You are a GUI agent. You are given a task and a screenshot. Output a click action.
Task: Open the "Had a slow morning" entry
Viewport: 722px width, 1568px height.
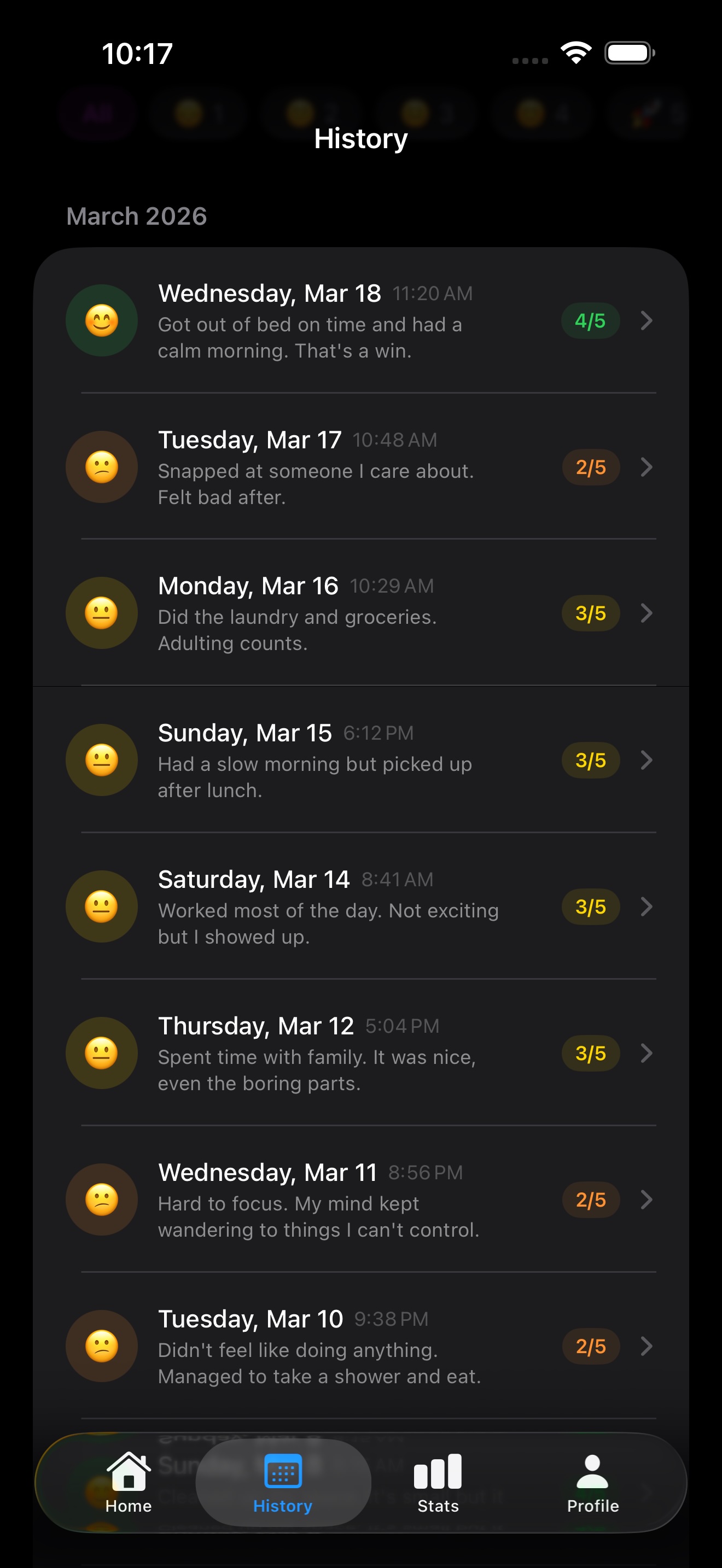315,777
